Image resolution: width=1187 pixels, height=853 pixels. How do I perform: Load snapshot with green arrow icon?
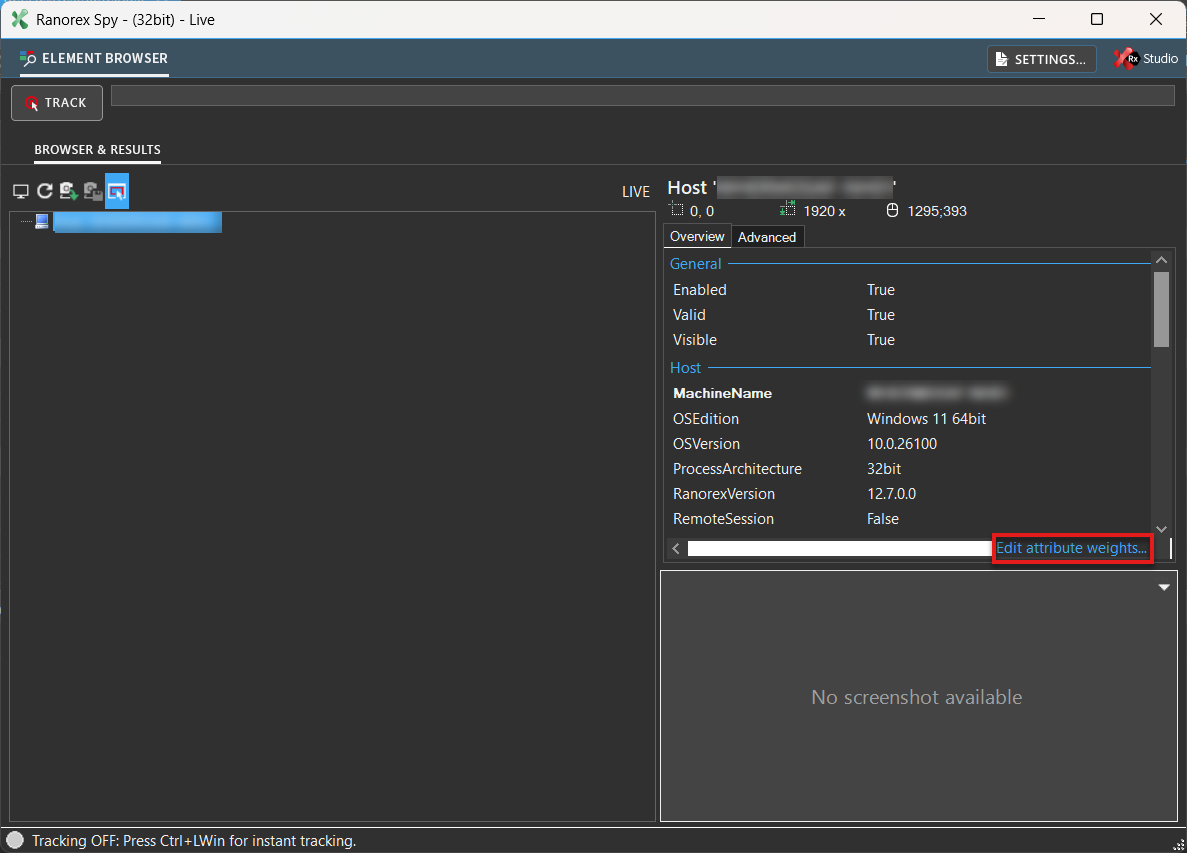point(69,191)
